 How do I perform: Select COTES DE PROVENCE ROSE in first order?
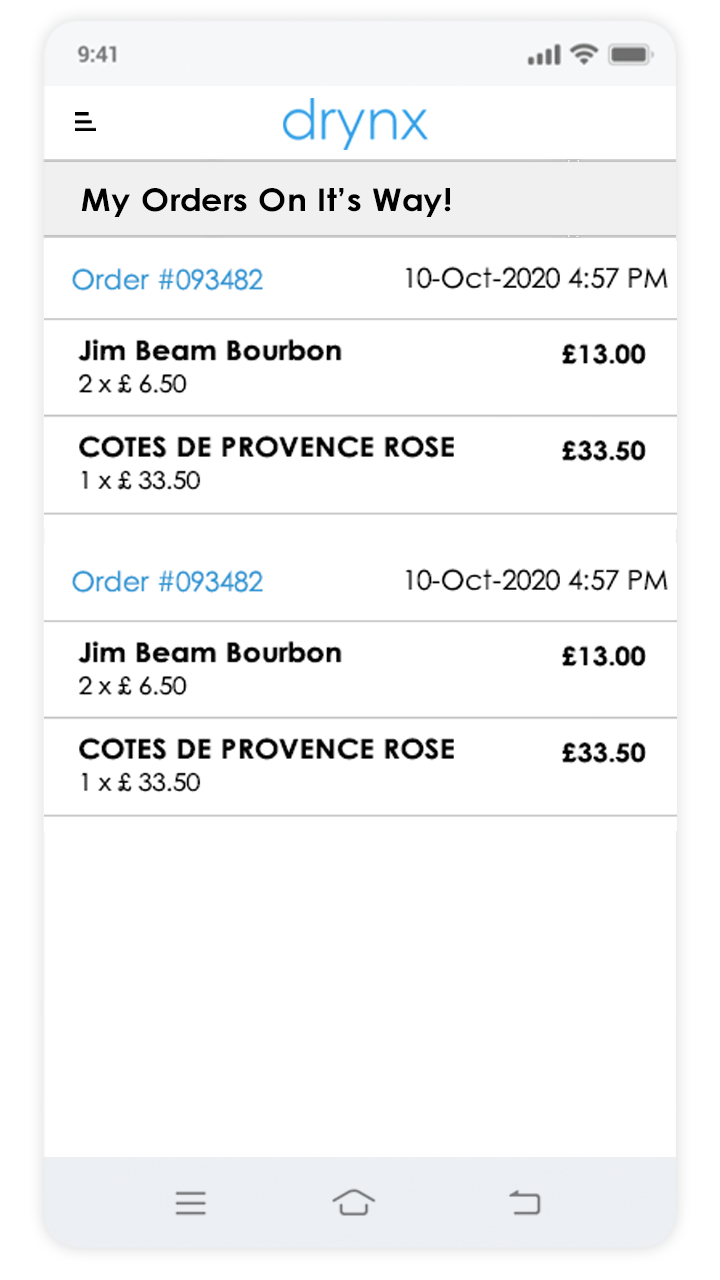pos(266,447)
